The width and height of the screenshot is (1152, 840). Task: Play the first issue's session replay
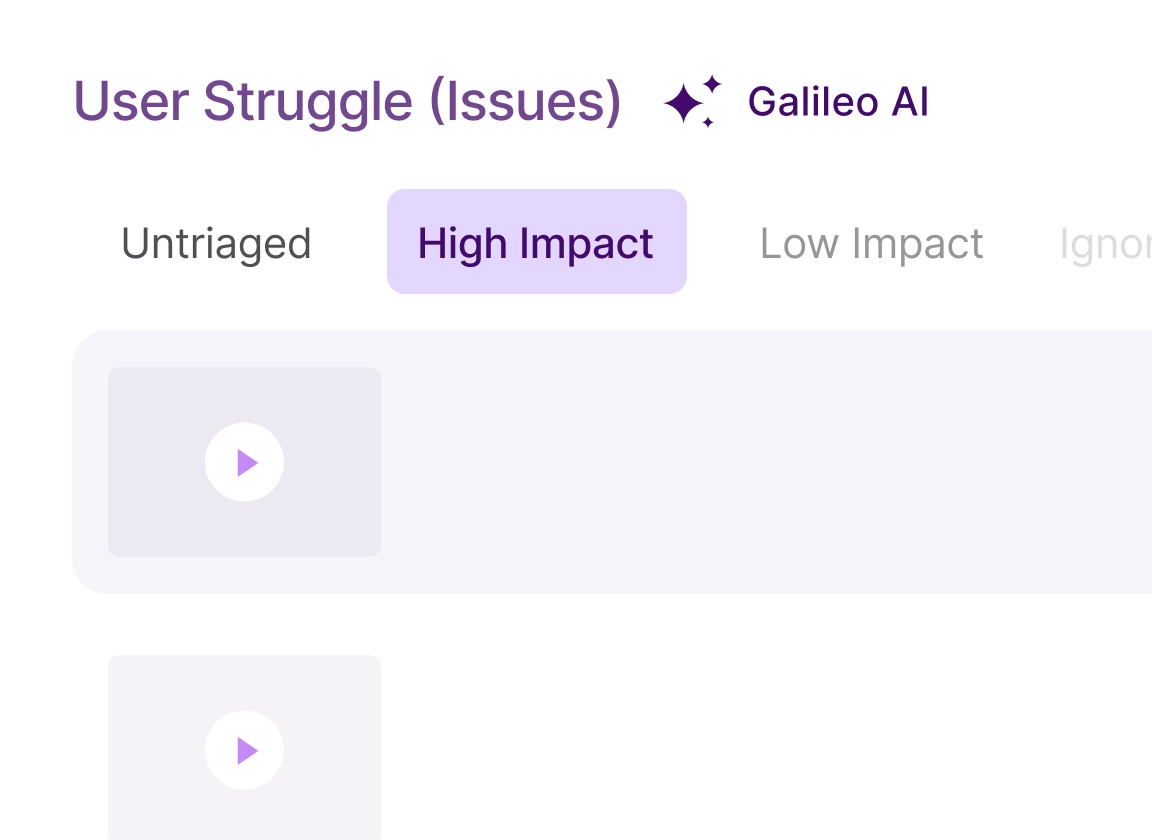pyautogui.click(x=245, y=462)
